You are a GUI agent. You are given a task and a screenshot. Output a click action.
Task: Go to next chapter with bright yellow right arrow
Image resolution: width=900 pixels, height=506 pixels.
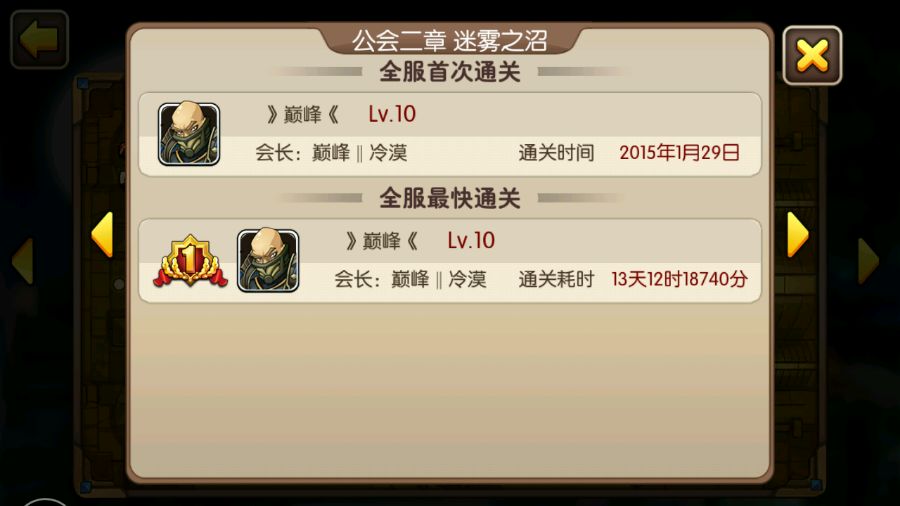click(798, 234)
